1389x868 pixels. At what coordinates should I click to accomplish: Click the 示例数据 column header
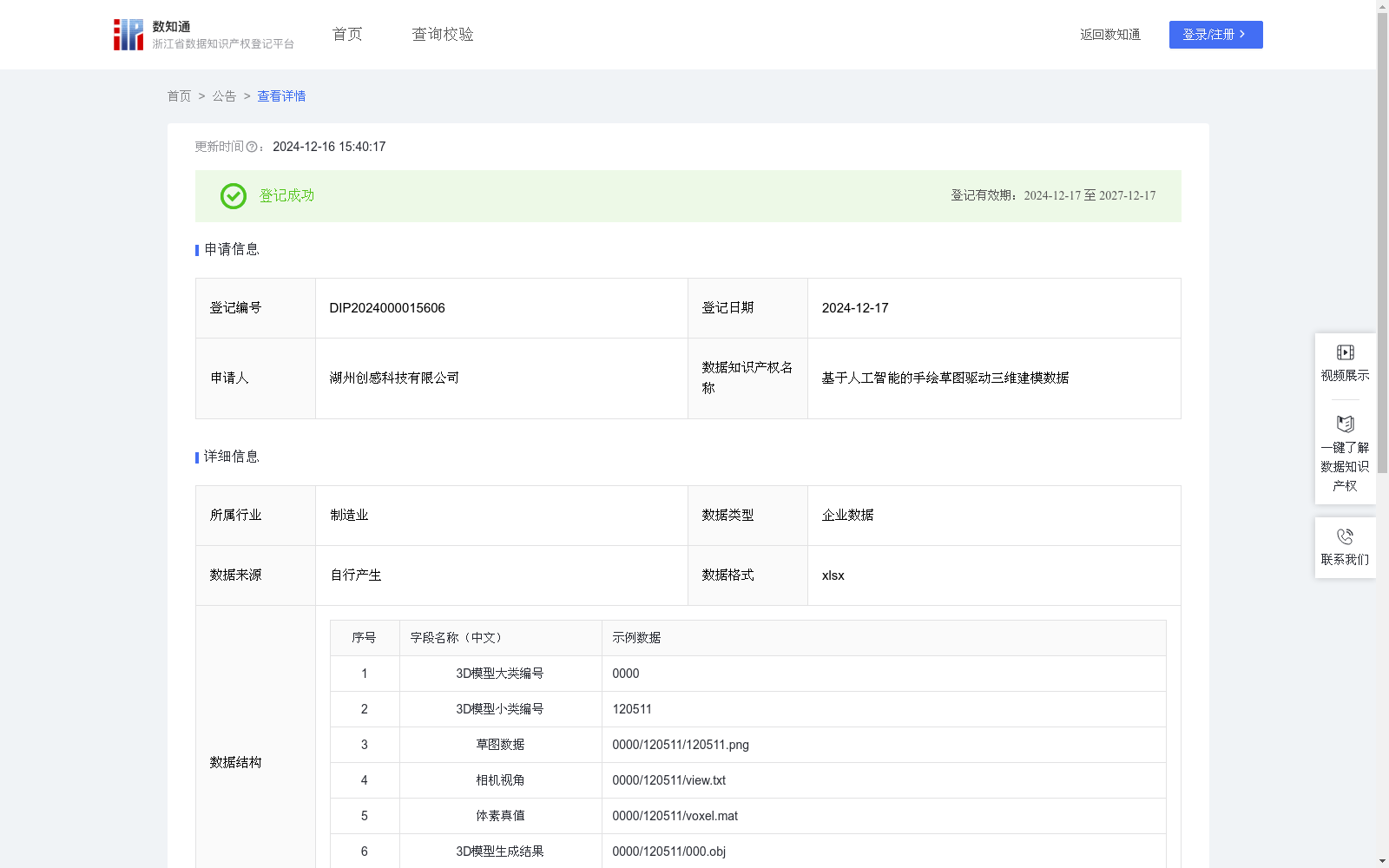[636, 638]
